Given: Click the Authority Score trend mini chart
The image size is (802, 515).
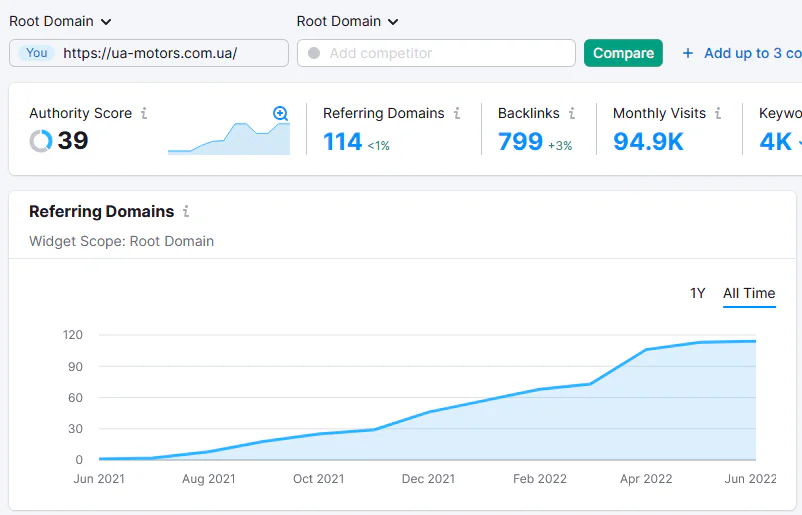Looking at the screenshot, I should (229, 138).
